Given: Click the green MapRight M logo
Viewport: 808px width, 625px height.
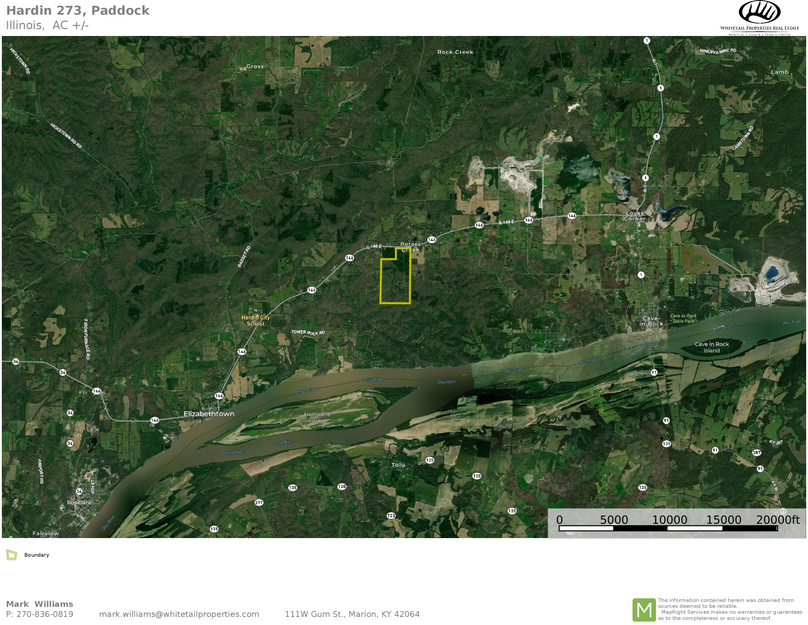Looking at the screenshot, I should [x=643, y=609].
